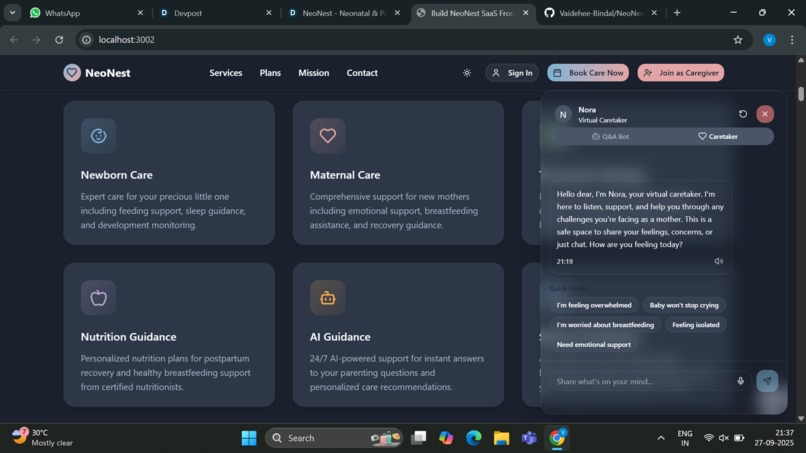Go back in browser history

14,40
